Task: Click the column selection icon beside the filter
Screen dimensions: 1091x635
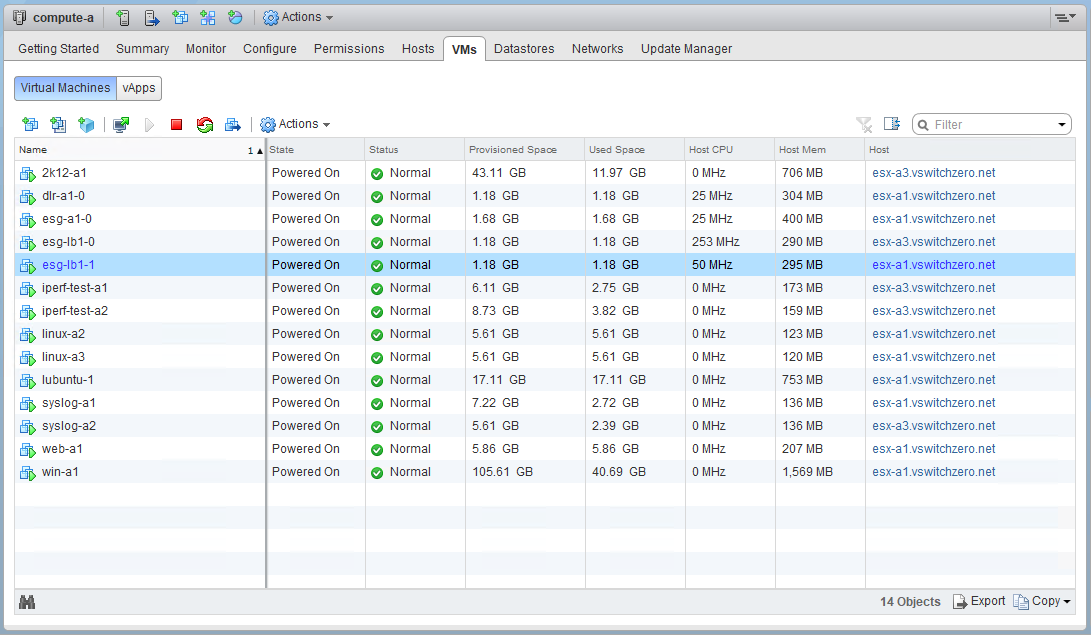Action: (x=892, y=124)
